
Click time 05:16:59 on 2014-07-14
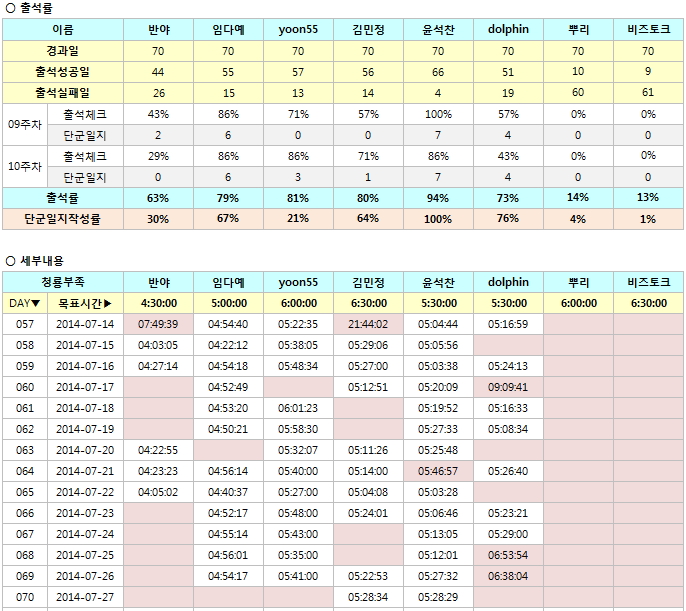pyautogui.click(x=508, y=324)
